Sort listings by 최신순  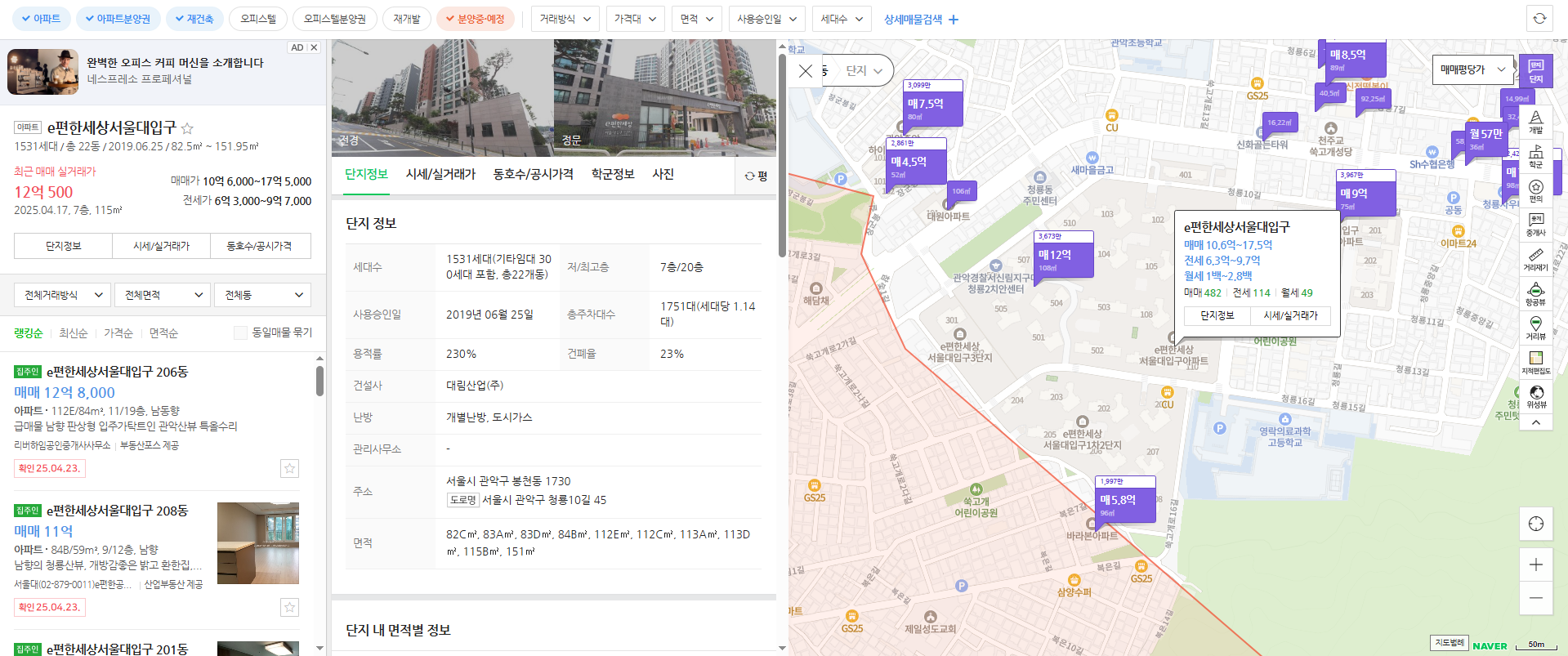click(x=73, y=333)
